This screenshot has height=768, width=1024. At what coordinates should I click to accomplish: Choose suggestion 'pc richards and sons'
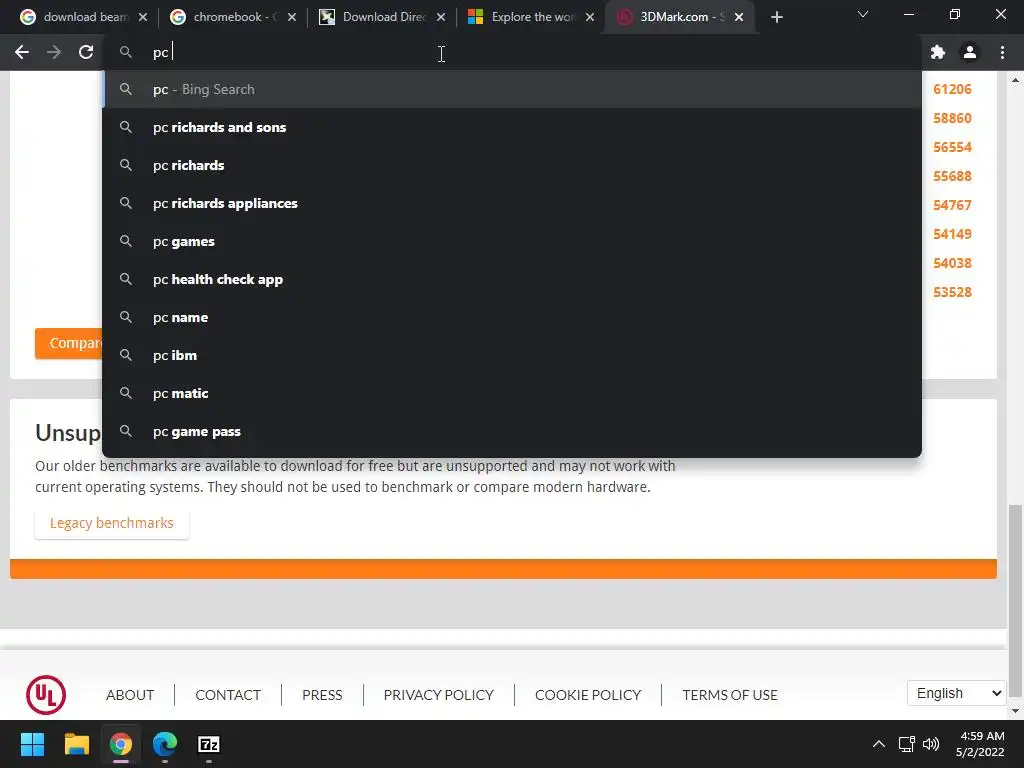[x=512, y=127]
